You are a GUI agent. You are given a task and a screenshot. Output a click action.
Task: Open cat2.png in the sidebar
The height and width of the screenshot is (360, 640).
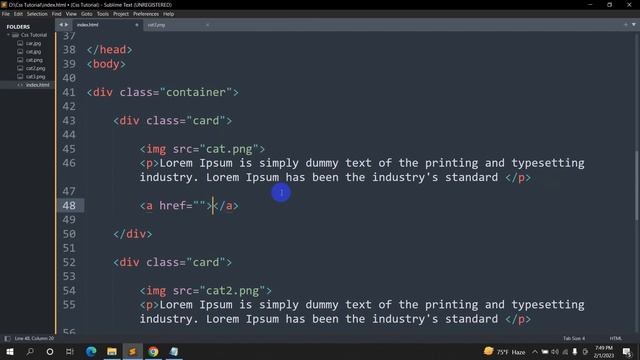36,68
